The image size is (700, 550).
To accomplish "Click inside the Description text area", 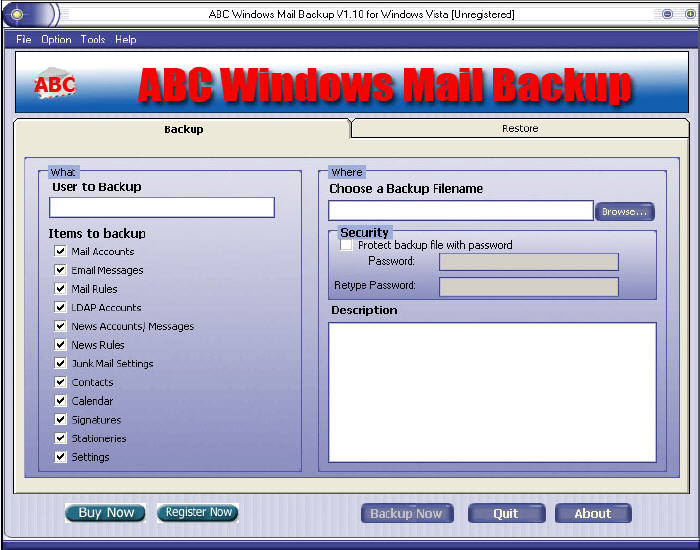I will tap(492, 392).
